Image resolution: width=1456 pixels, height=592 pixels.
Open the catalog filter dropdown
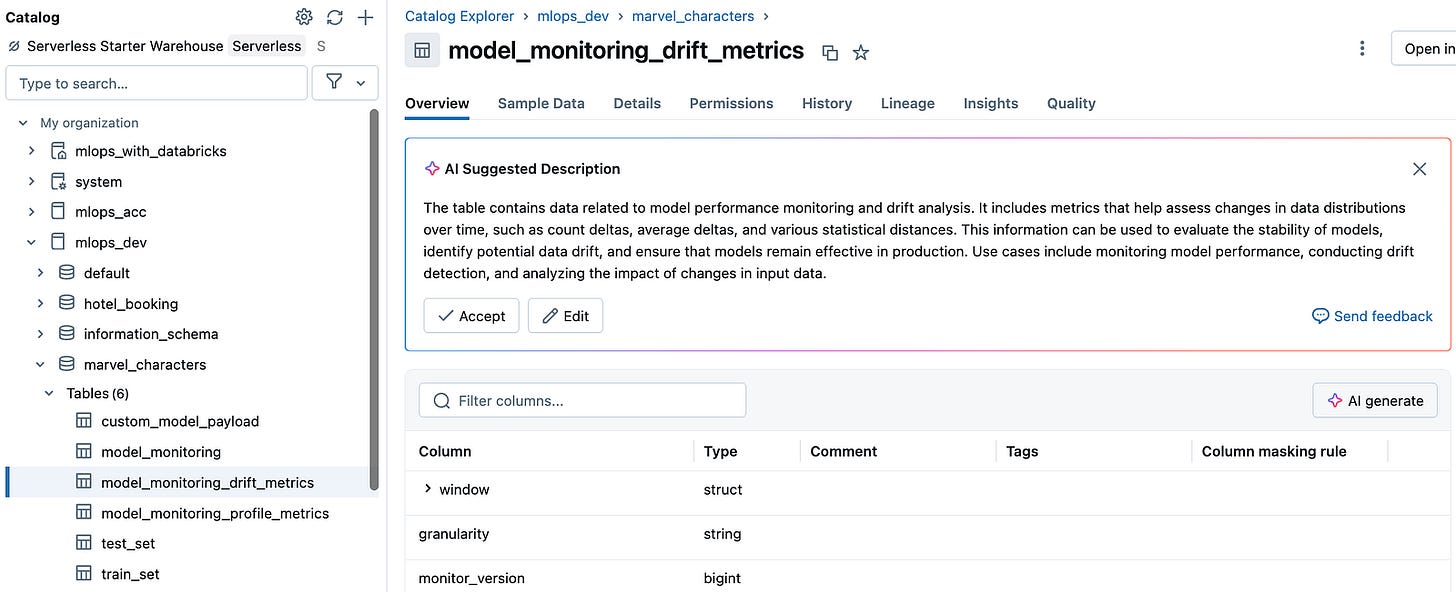point(345,83)
